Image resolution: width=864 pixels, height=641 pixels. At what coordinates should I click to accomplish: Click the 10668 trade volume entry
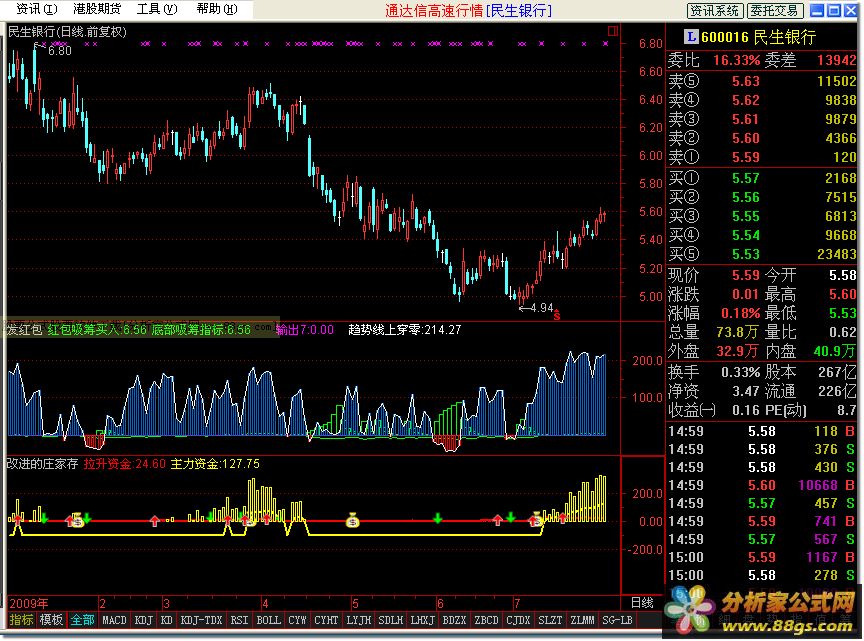(x=818, y=485)
